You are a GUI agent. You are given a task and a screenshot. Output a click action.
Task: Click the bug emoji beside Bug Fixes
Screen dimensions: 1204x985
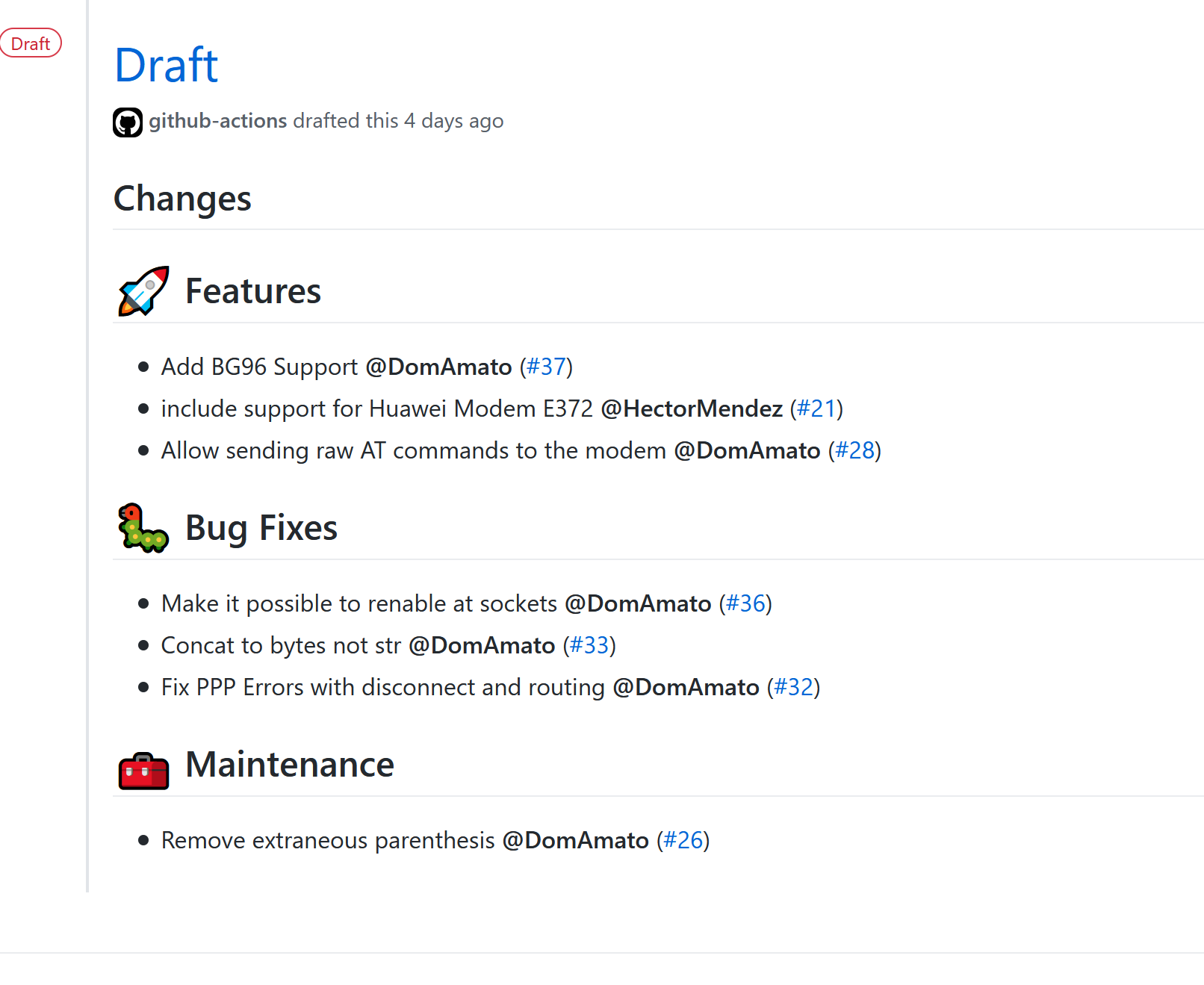click(x=143, y=528)
